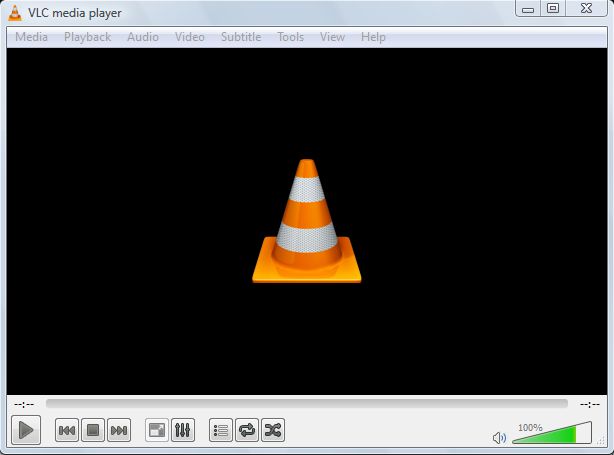
Task: Toggle loop repeat mode
Action: [247, 430]
